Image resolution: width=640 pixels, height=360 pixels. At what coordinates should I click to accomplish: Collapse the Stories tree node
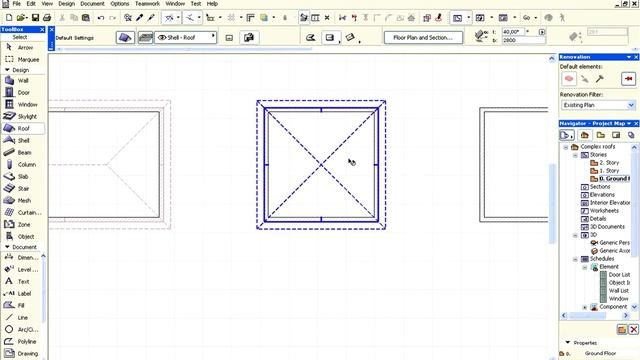(575, 155)
